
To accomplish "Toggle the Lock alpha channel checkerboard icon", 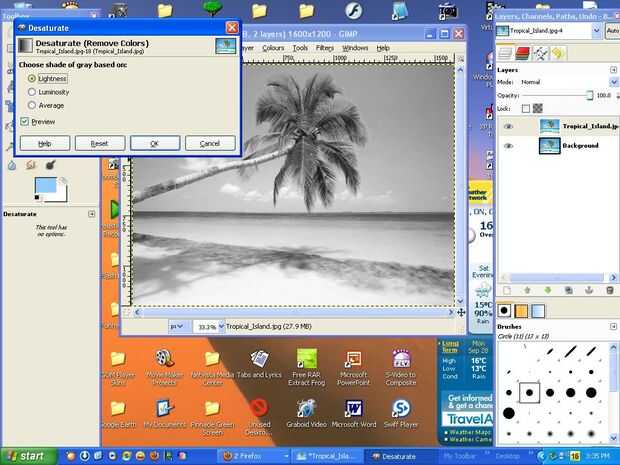I will pyautogui.click(x=538, y=108).
